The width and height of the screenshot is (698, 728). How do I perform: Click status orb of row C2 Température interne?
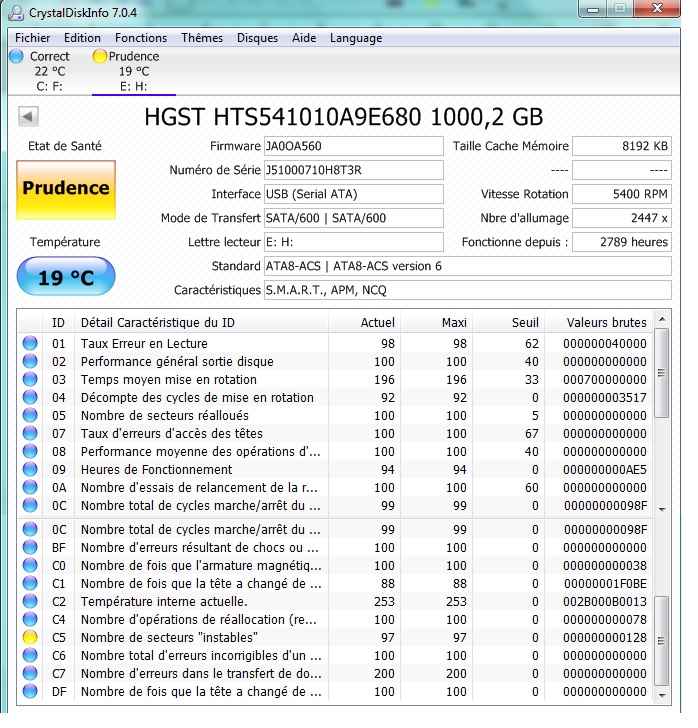[30, 602]
